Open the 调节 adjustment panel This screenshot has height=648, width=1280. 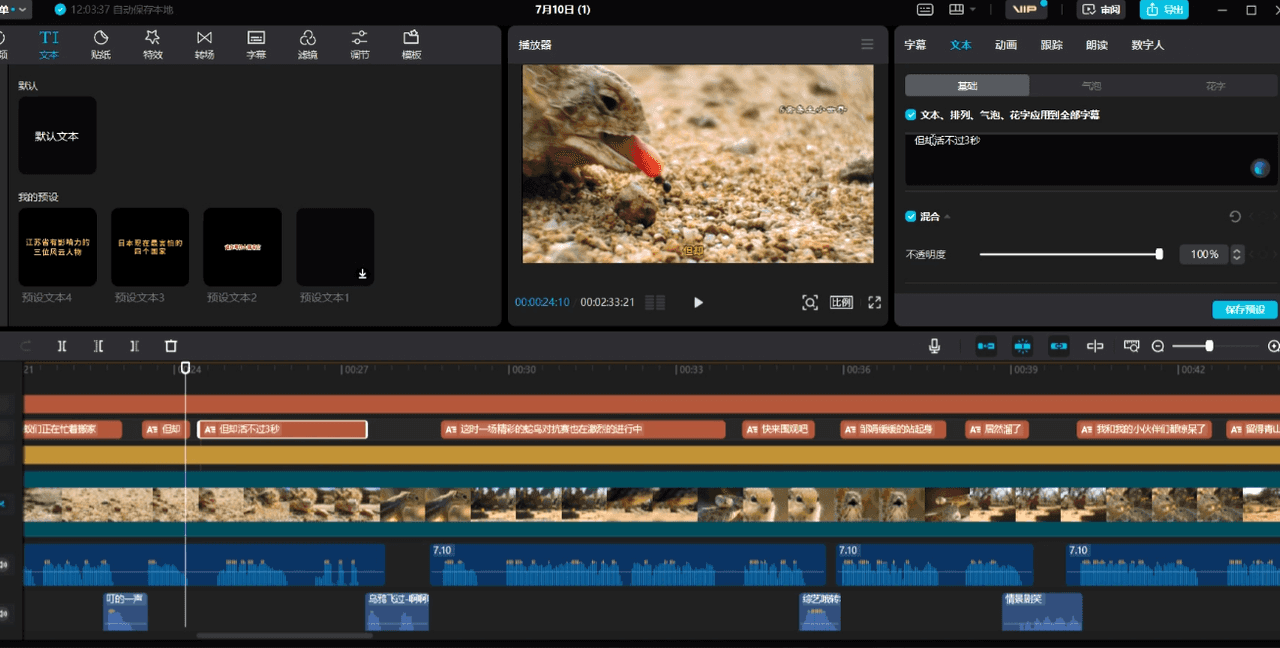tap(360, 45)
